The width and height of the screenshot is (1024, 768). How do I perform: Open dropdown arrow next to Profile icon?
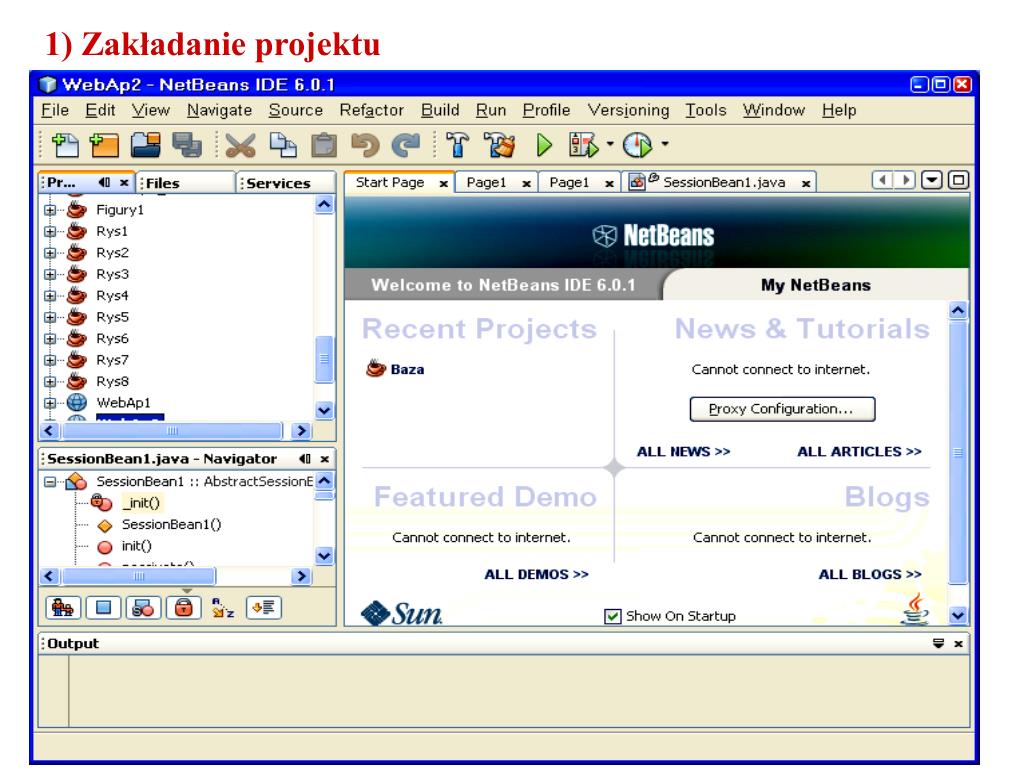tap(665, 144)
